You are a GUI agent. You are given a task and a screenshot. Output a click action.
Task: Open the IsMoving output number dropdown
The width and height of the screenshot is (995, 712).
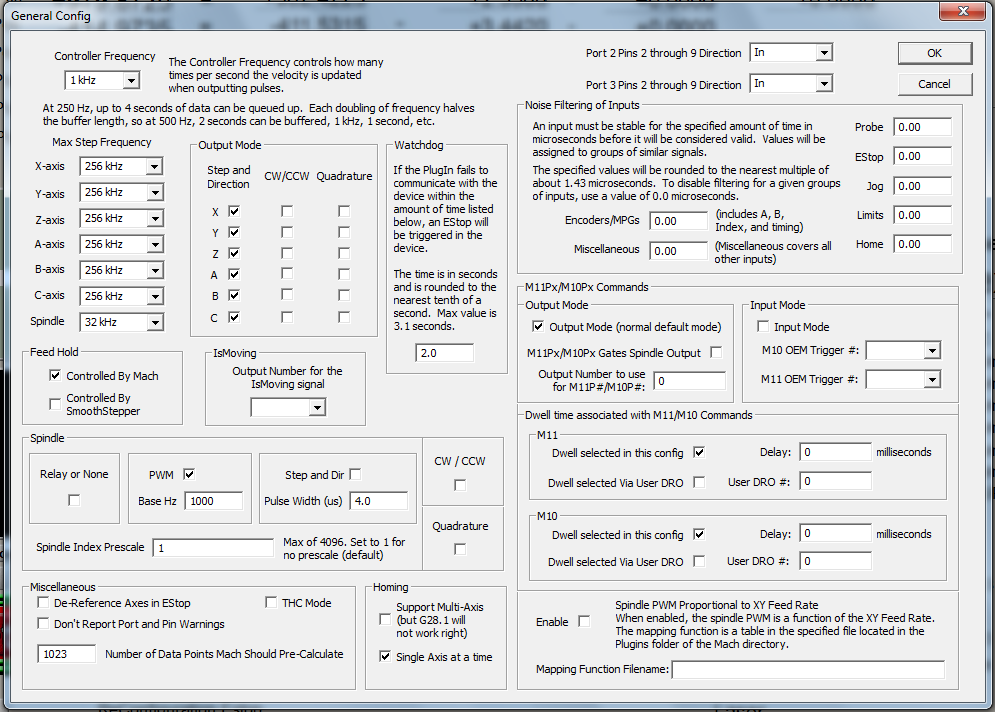click(316, 407)
